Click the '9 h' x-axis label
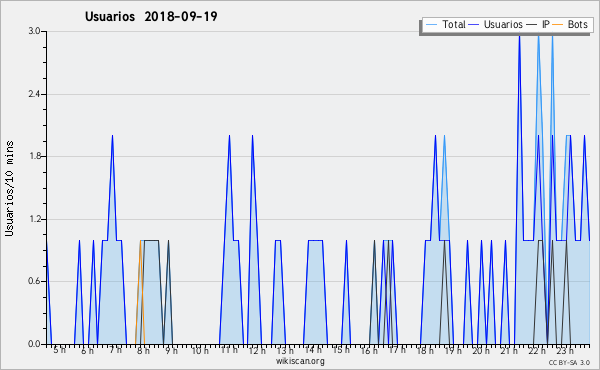This screenshot has height=370, width=600. tap(171, 351)
